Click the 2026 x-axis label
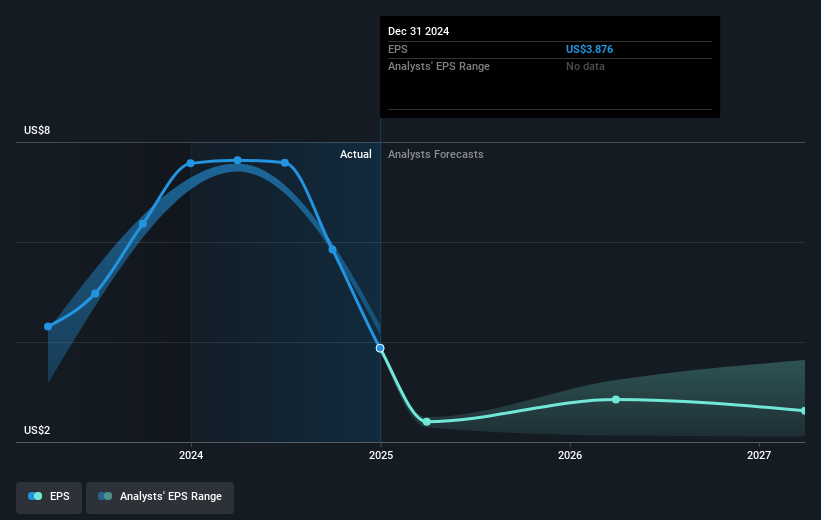This screenshot has width=821, height=520. 570,456
